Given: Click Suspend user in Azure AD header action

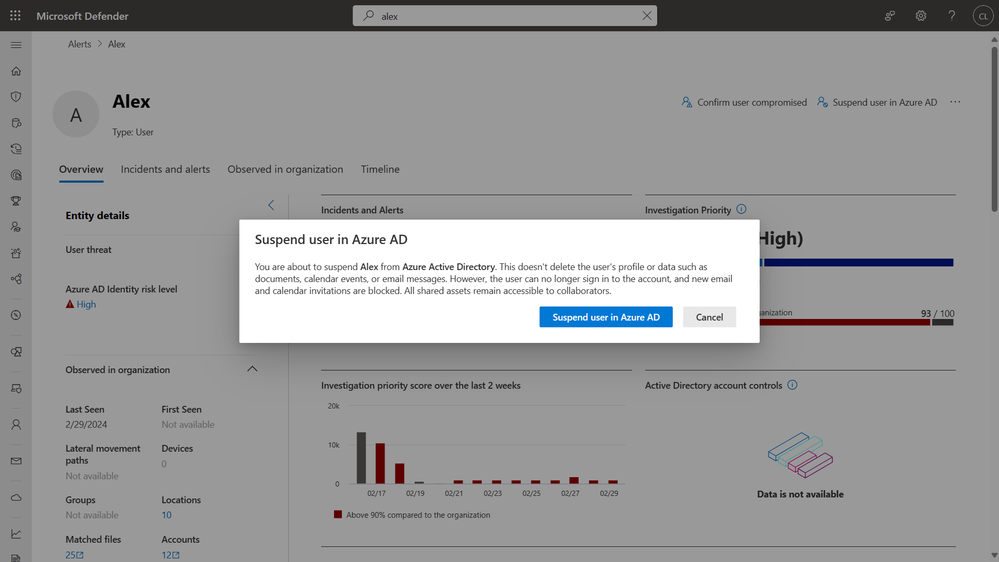Looking at the screenshot, I should 877,102.
